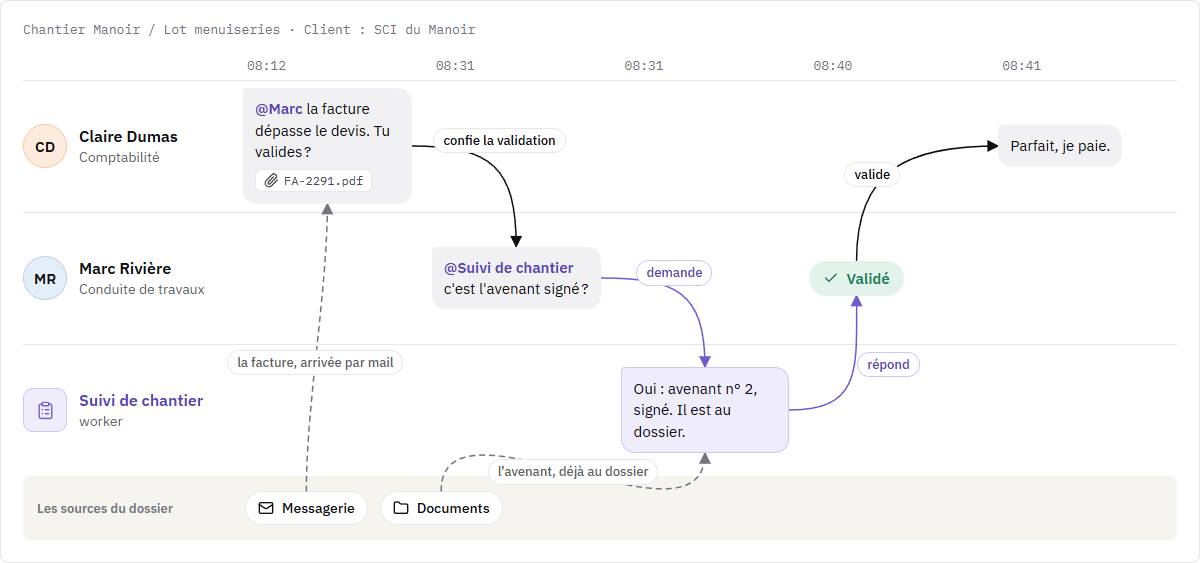Viewport: 1200px width, 563px height.
Task: Click the Claire Dumas name
Action: [128, 136]
